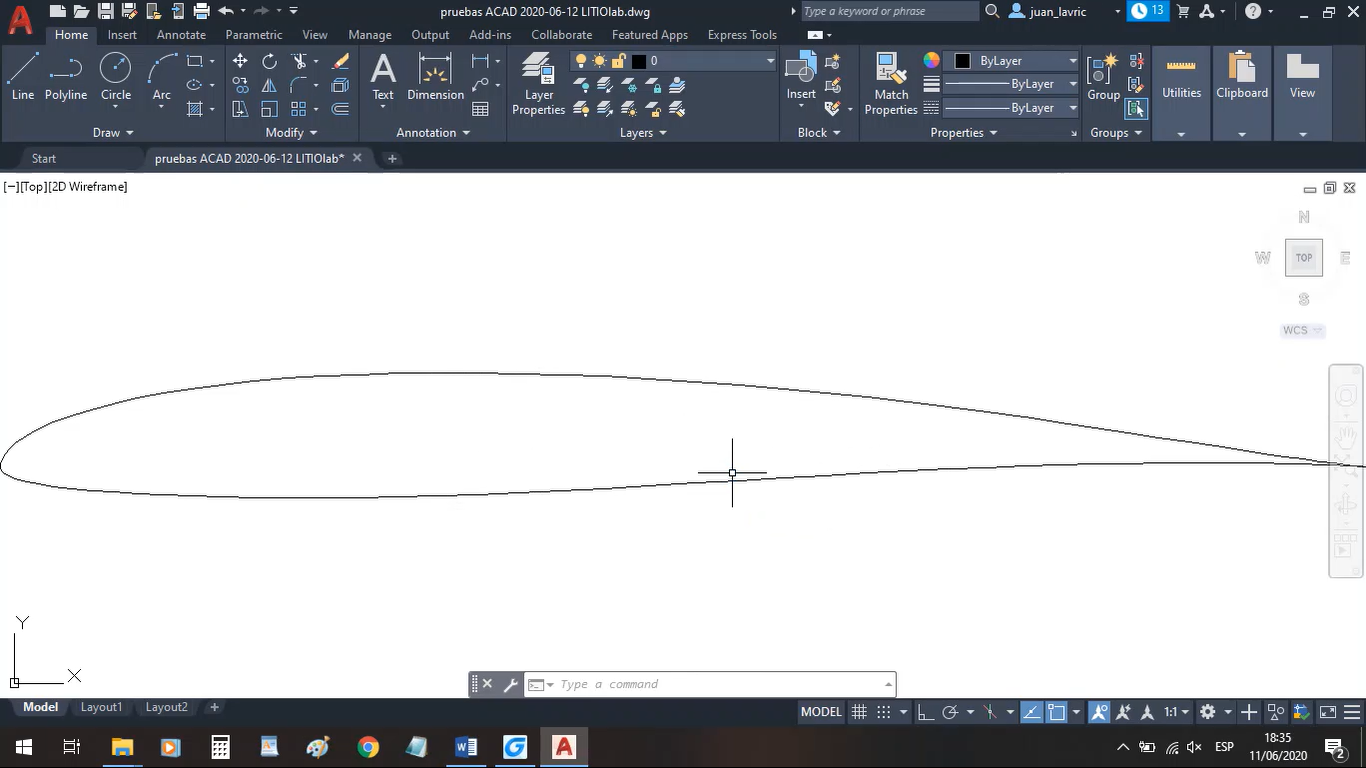Click the MODEL space button

[821, 712]
